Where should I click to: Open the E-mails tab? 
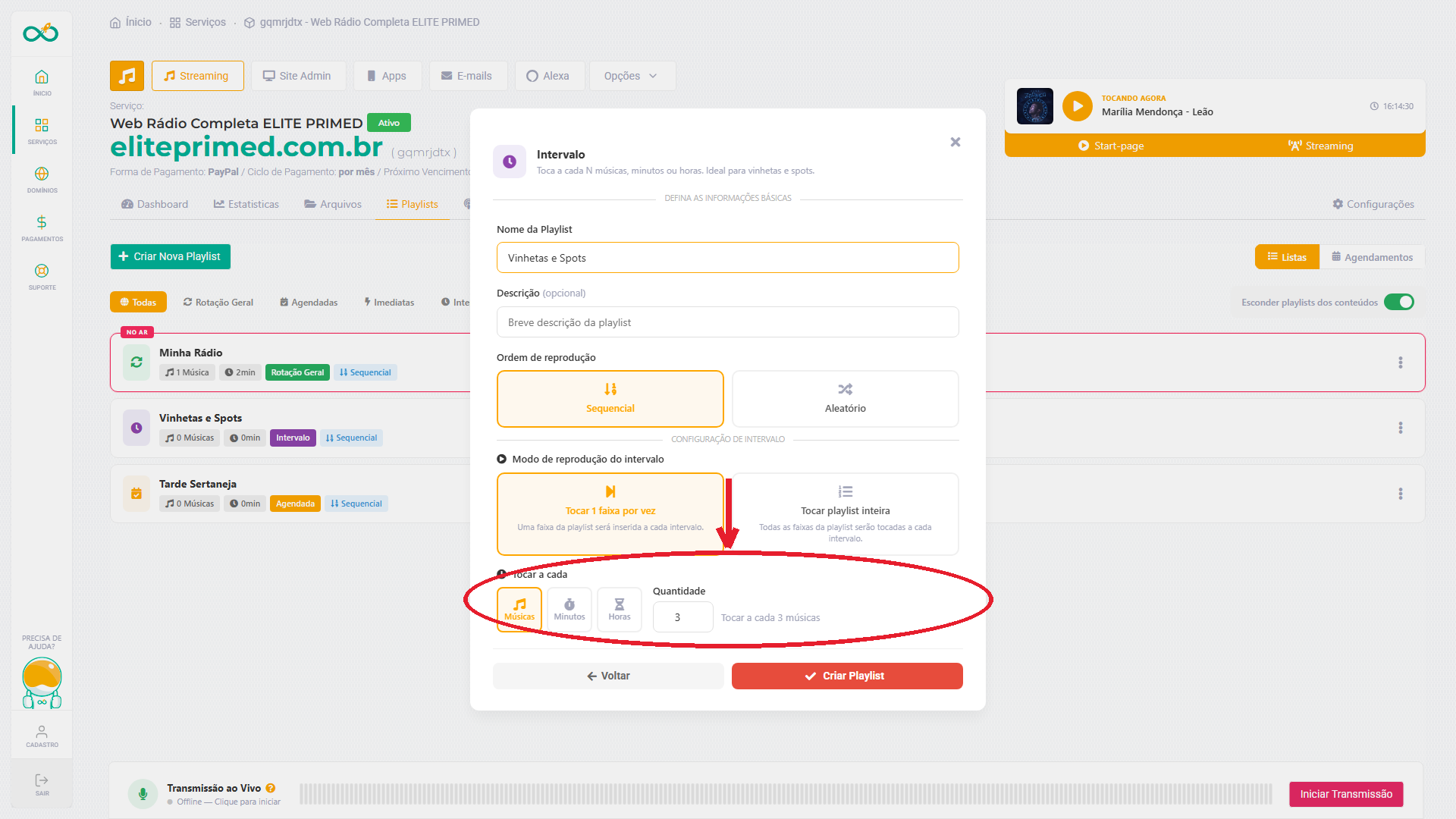pos(468,76)
